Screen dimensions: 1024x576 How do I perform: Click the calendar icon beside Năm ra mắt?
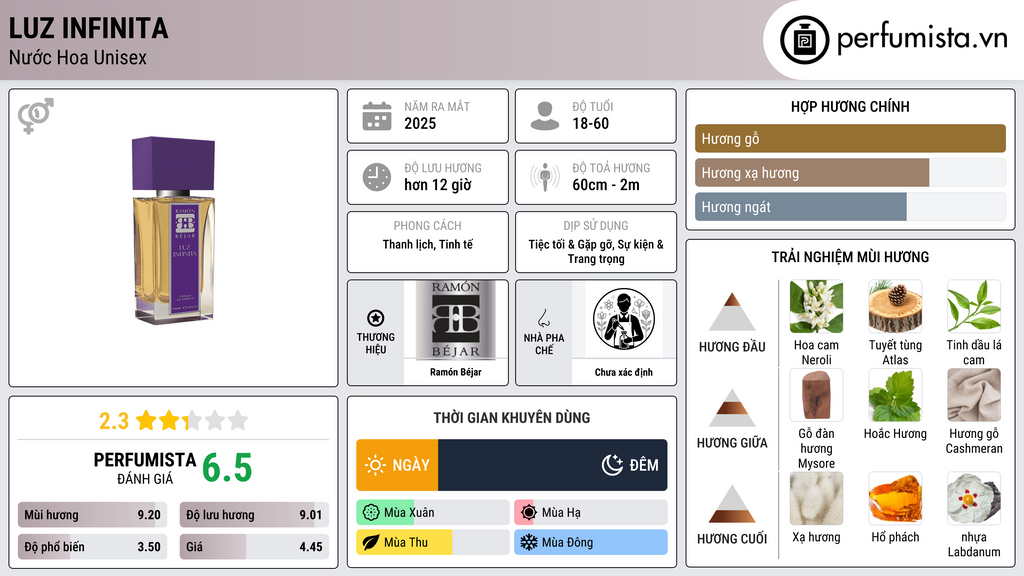(377, 116)
